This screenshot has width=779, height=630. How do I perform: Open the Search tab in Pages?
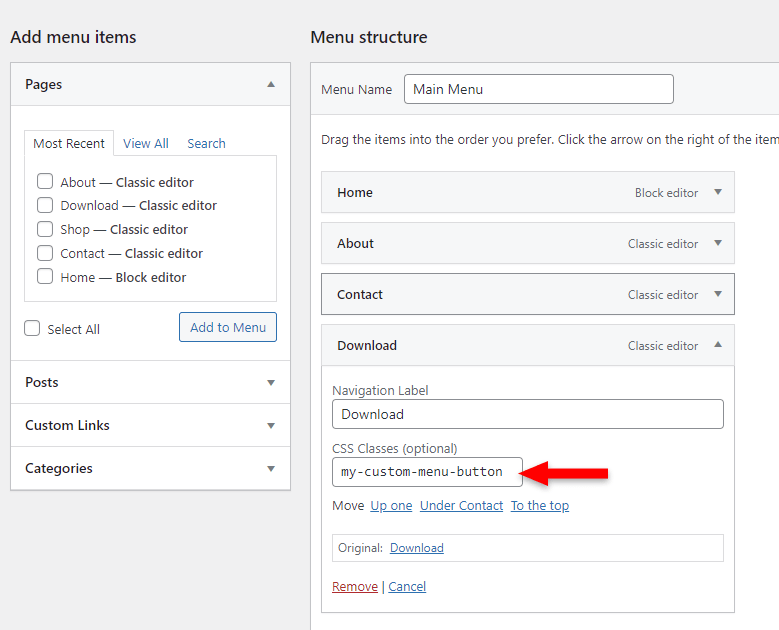(206, 143)
